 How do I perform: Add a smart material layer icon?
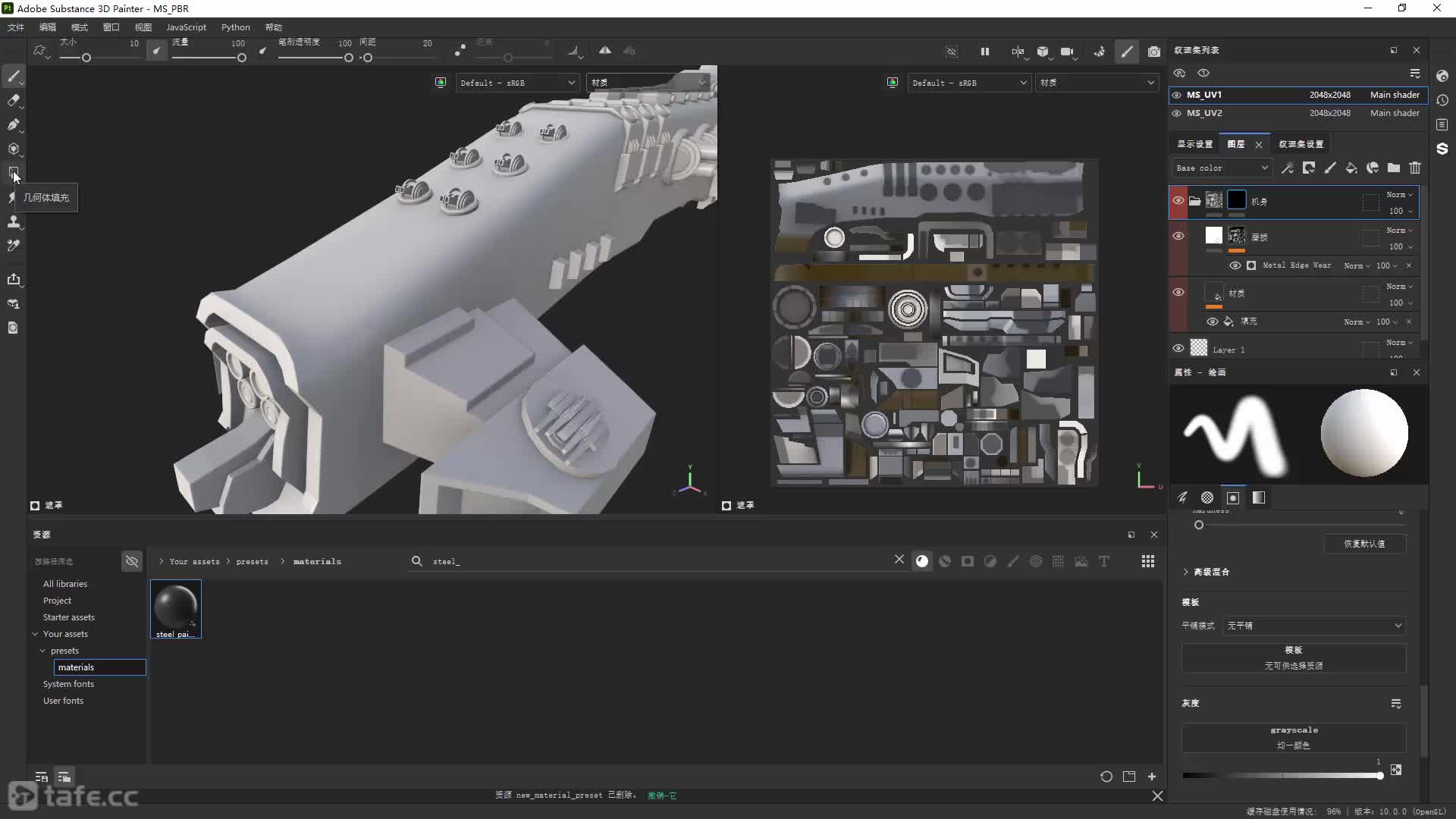pos(1373,168)
